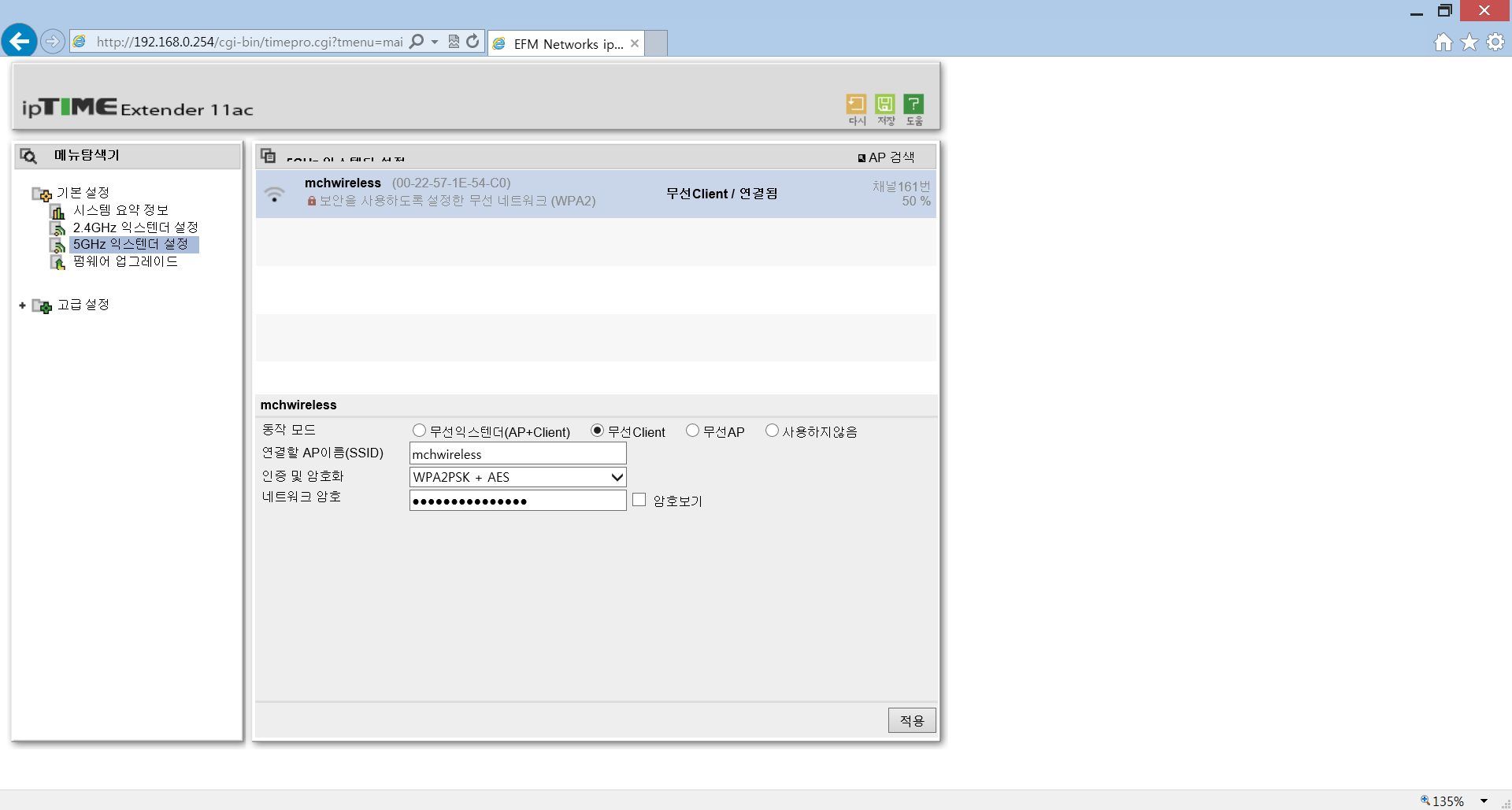Open 시스템 요약 정보 menu item
The image size is (1512, 810).
point(120,210)
